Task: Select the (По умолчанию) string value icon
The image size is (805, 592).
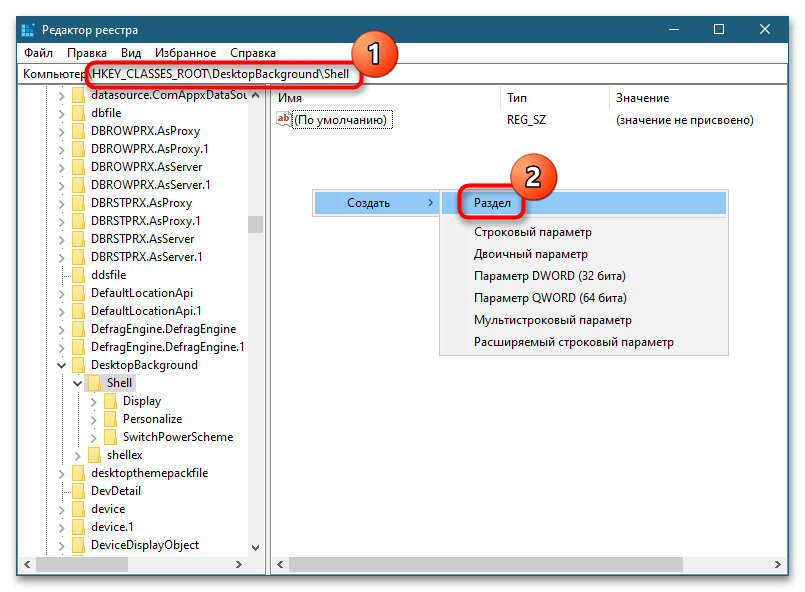Action: click(283, 120)
